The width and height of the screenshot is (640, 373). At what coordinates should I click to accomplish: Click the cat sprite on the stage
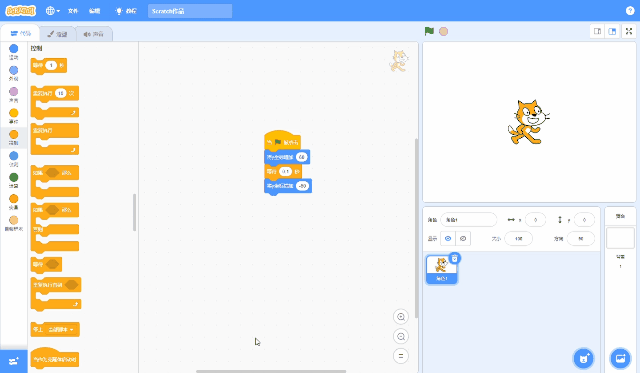click(x=528, y=122)
